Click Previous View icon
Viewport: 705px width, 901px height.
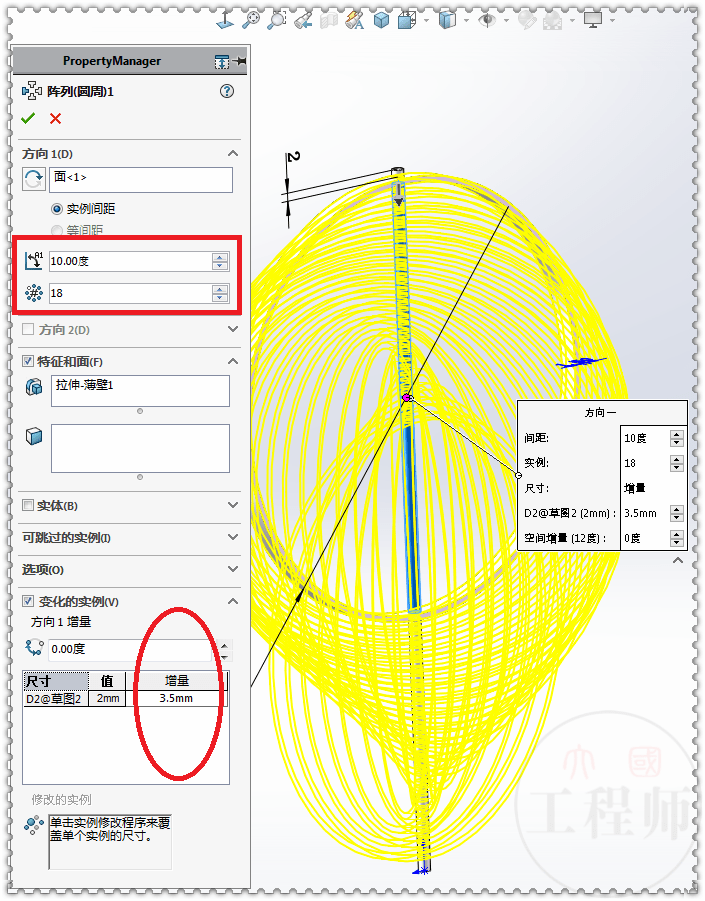click(x=303, y=21)
